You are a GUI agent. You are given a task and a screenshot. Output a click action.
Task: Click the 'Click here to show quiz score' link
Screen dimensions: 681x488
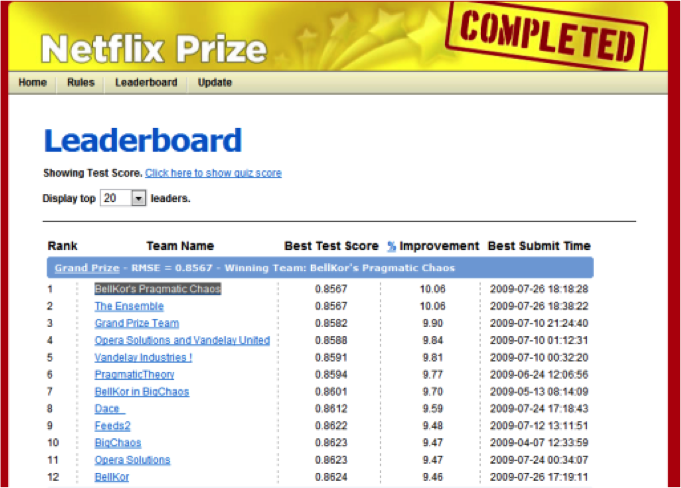tap(213, 173)
